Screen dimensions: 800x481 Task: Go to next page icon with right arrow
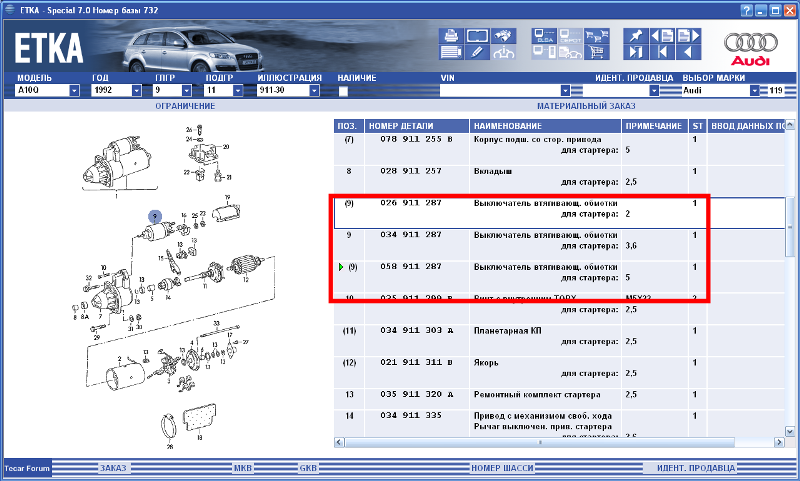tap(689, 36)
